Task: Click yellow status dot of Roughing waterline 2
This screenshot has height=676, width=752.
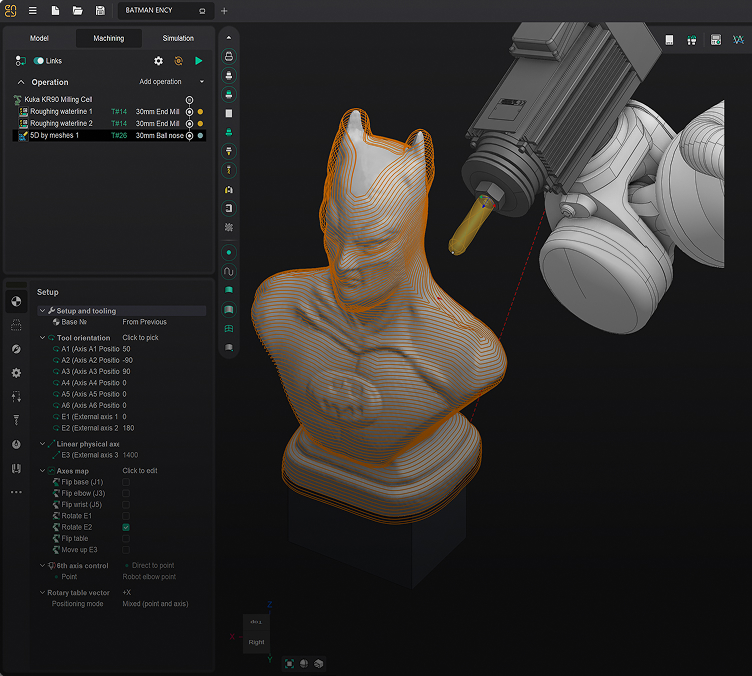Action: click(x=200, y=124)
